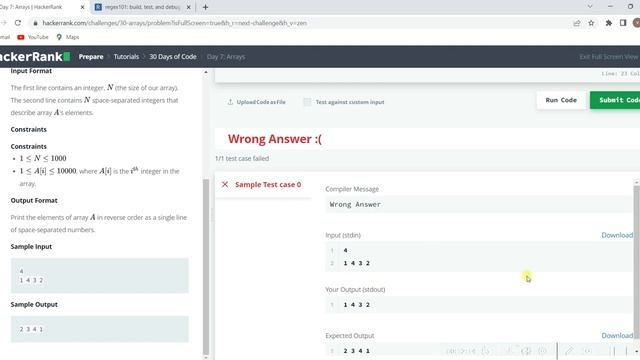Click the Wrong Answer :( heading
This screenshot has height=360, width=640.
coord(275,139)
